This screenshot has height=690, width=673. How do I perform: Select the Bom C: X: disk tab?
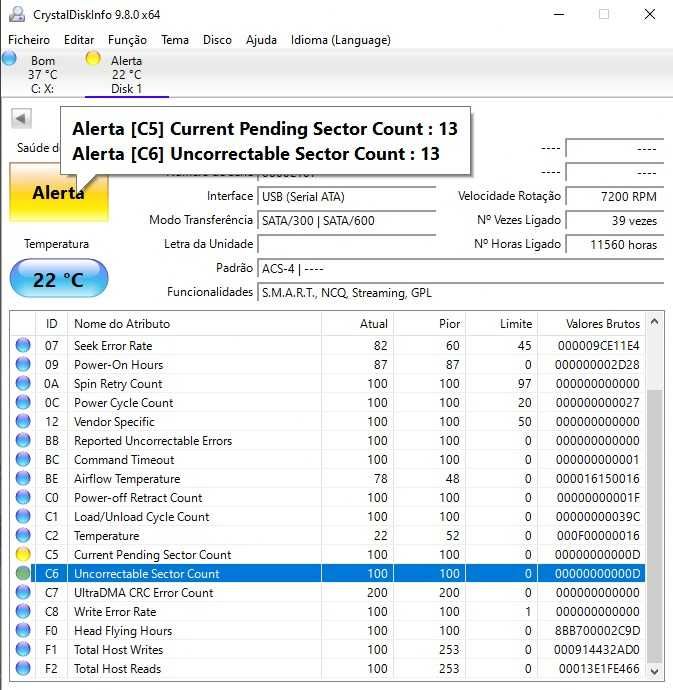(43, 74)
